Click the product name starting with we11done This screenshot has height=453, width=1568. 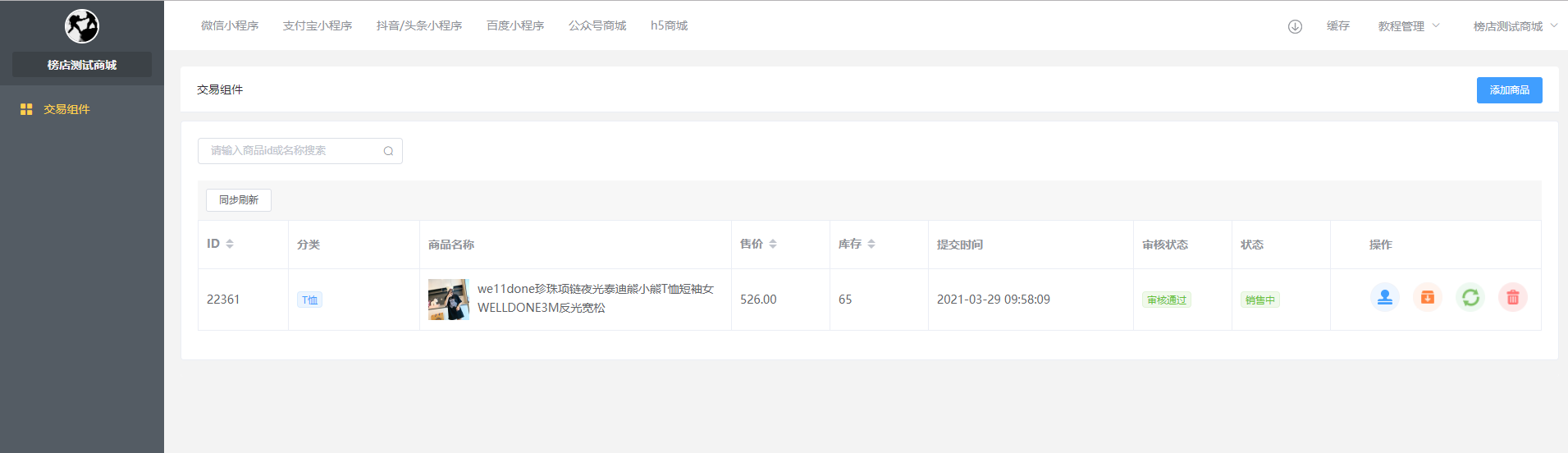(596, 299)
